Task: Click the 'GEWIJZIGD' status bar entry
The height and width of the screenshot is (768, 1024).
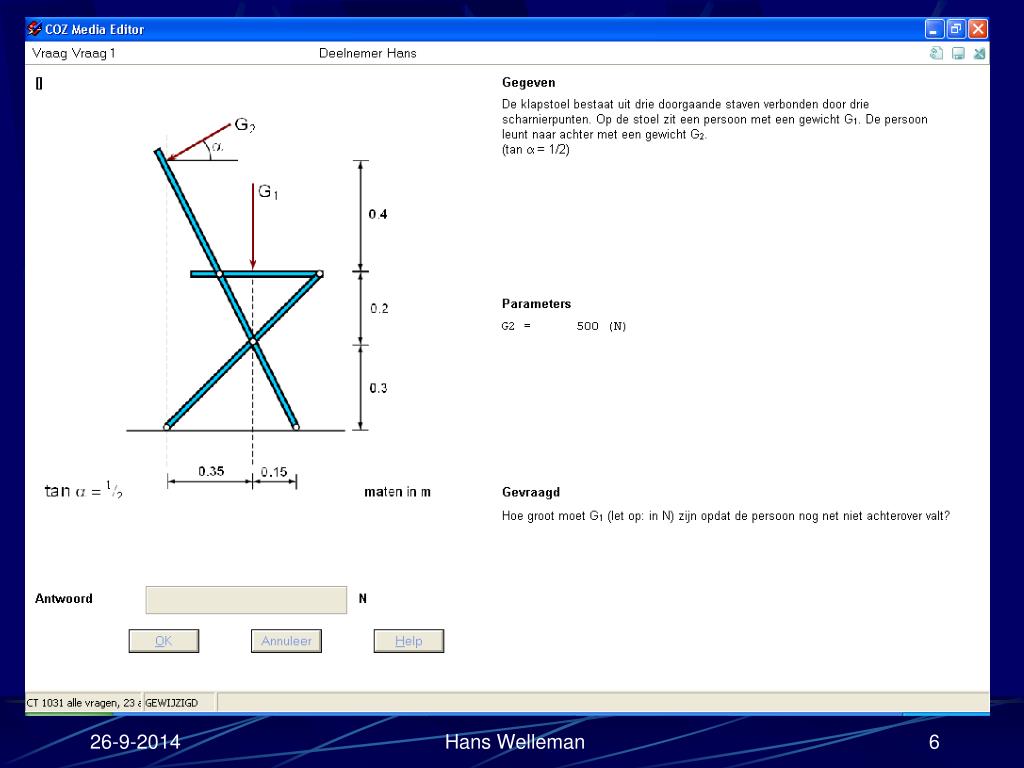Action: tap(171, 703)
